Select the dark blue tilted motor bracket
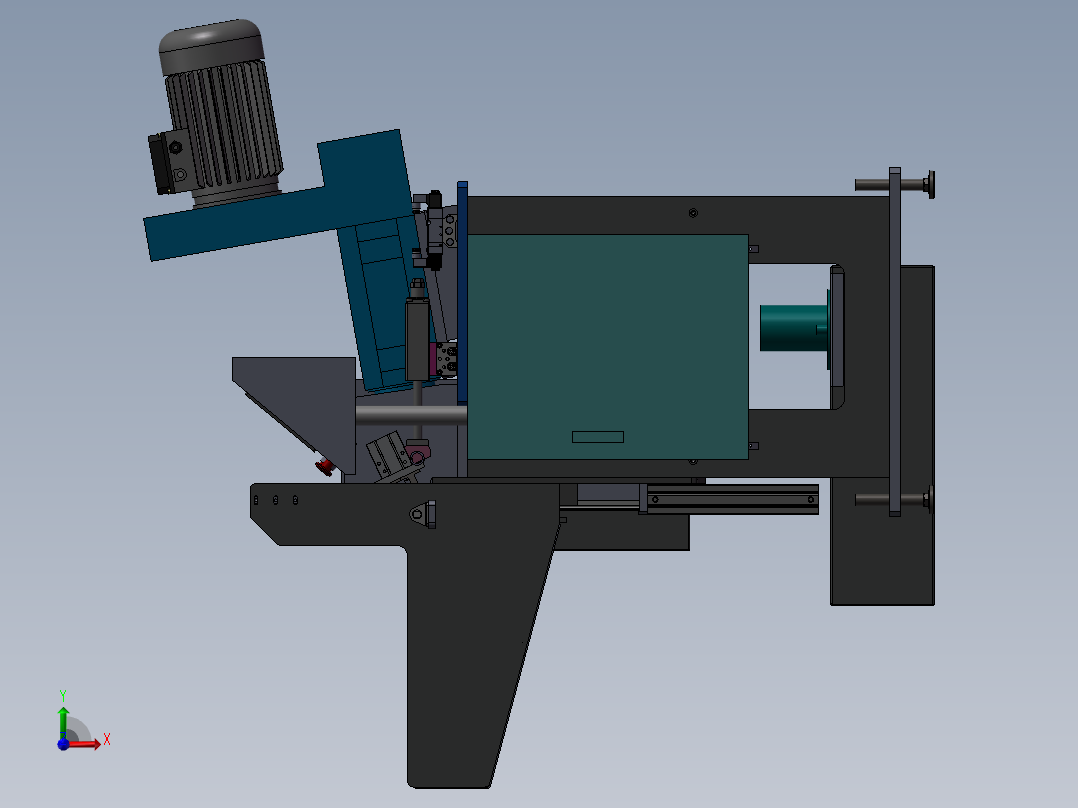 pyautogui.click(x=289, y=206)
